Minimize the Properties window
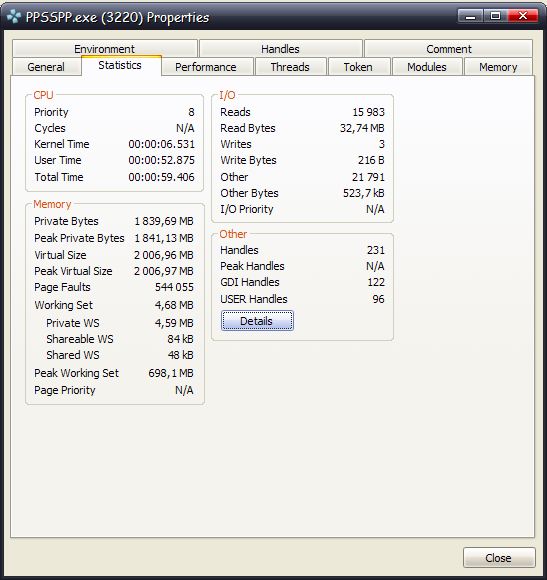 (x=470, y=16)
